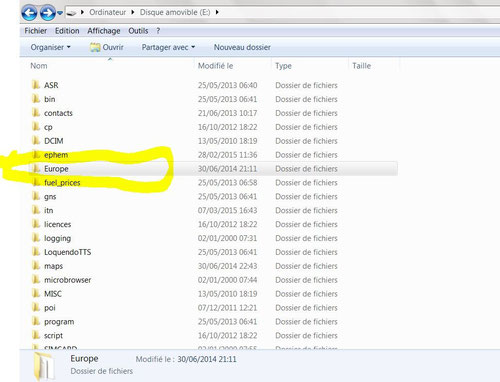Select the DCIM folder icon

(36, 141)
